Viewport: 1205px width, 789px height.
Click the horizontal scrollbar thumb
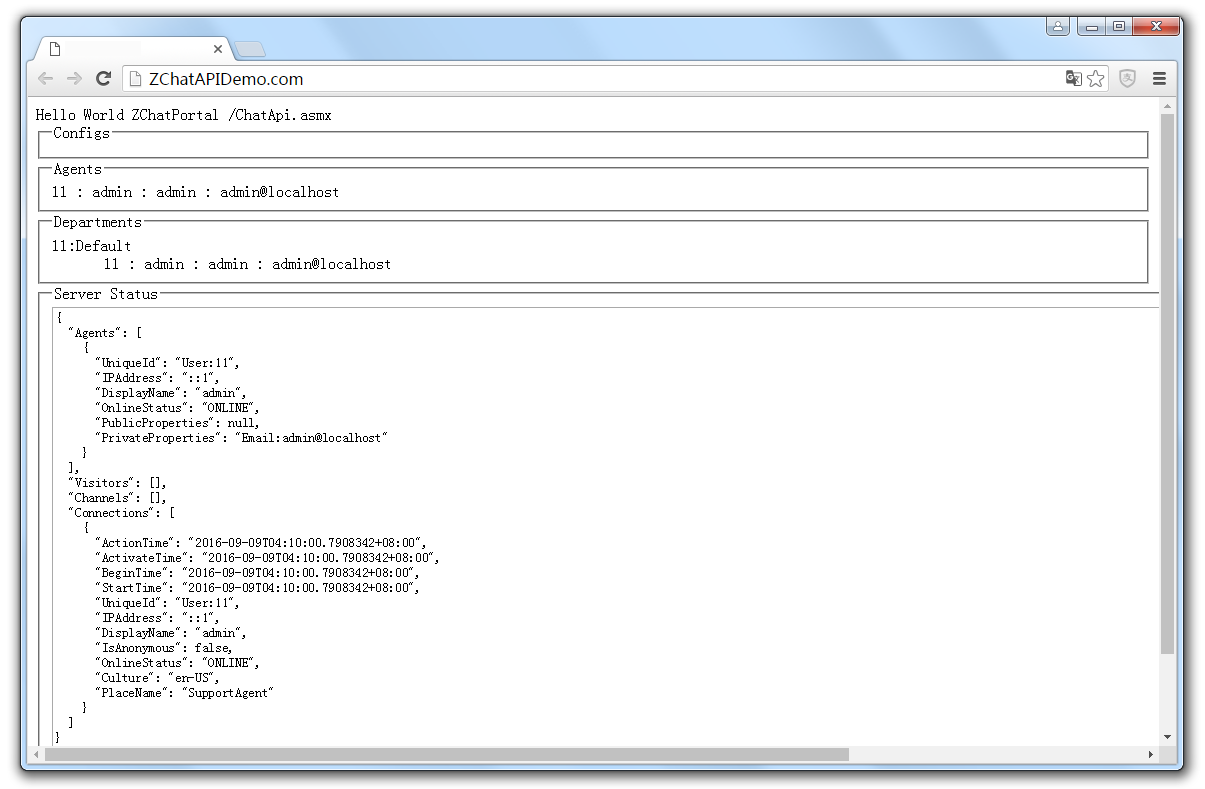coord(447,754)
